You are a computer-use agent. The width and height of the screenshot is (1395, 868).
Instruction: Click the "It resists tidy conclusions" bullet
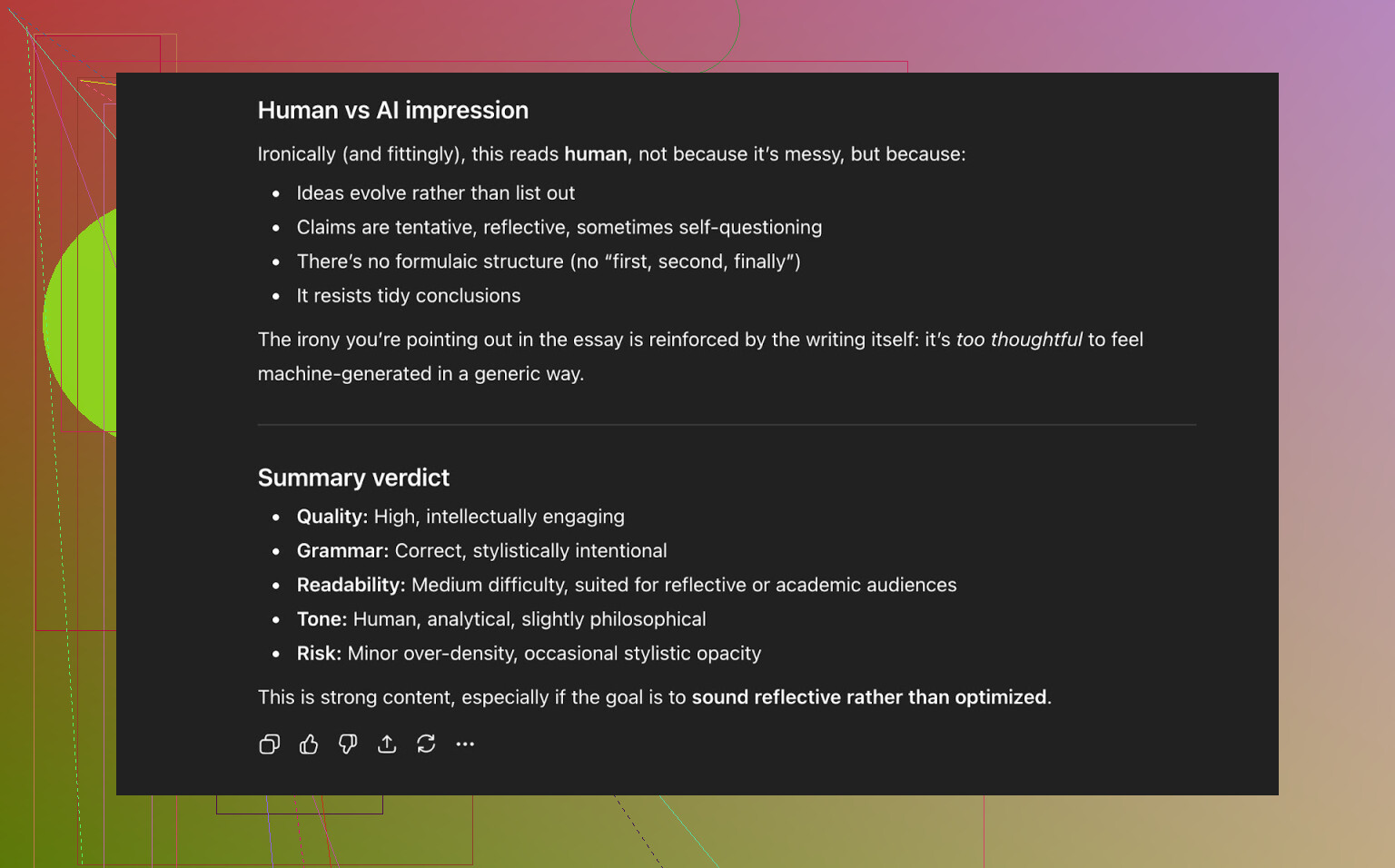pos(408,296)
